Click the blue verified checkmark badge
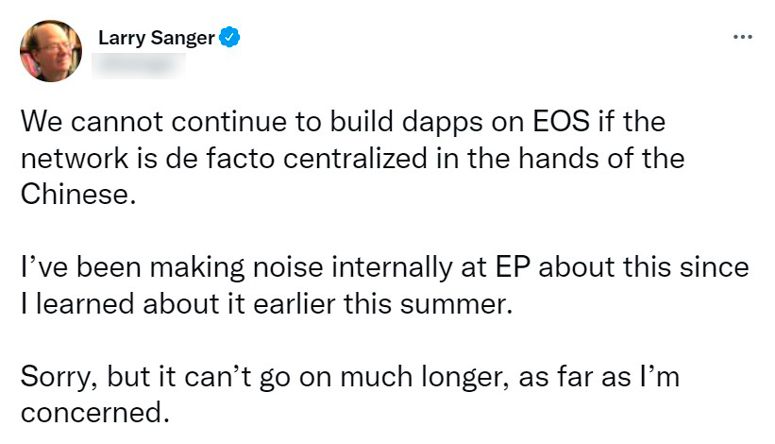This screenshot has height=444, width=775. point(229,37)
